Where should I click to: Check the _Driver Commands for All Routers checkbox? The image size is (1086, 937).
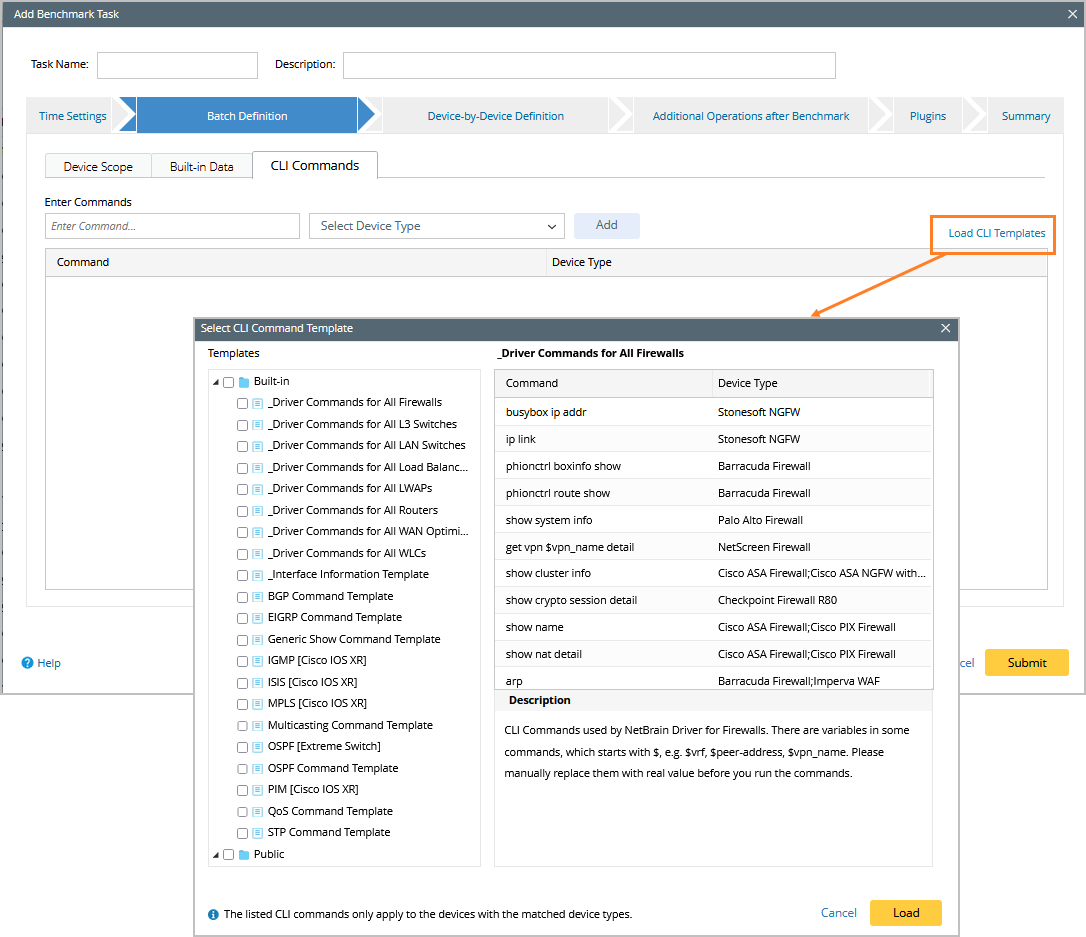241,510
